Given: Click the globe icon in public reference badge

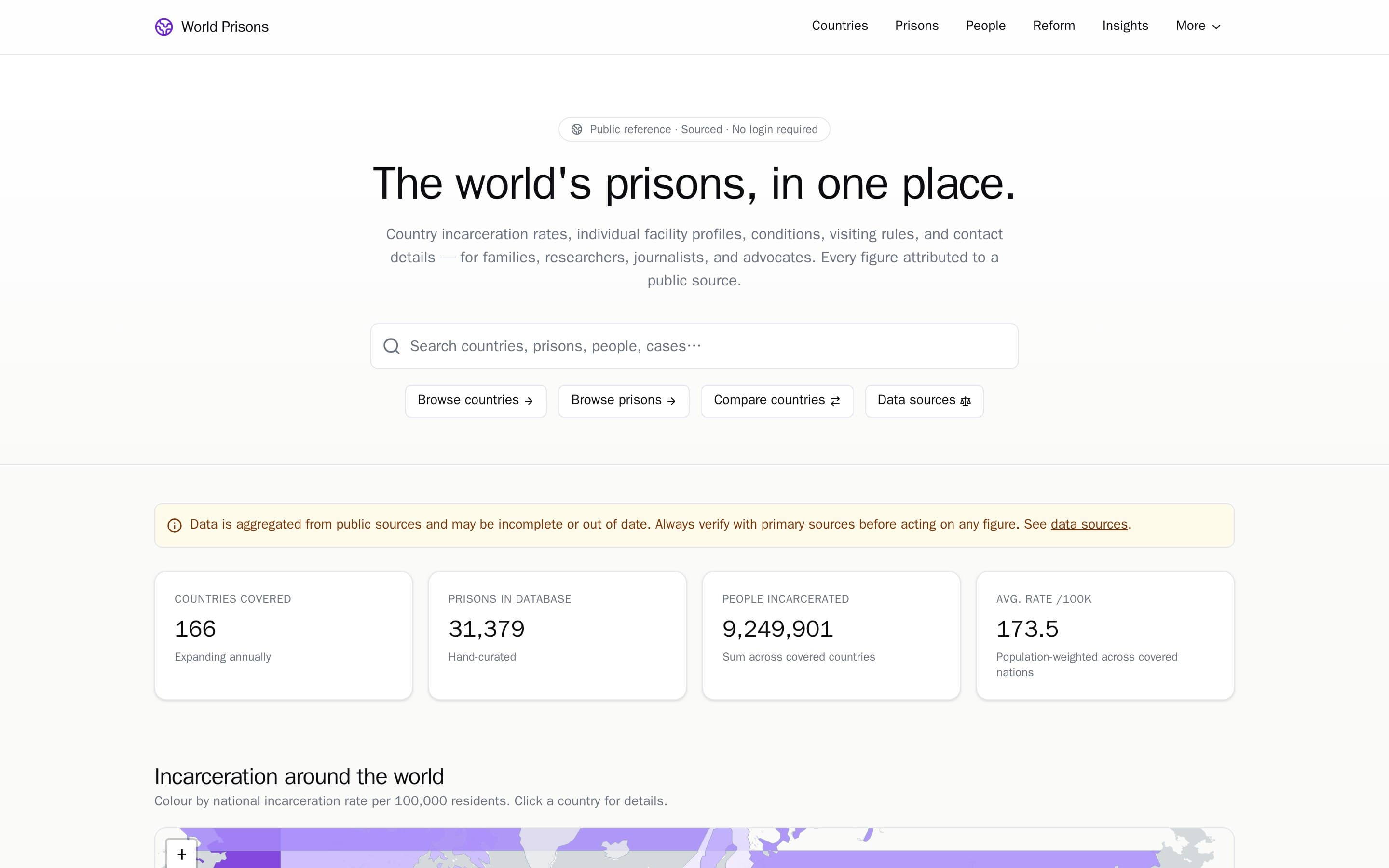Looking at the screenshot, I should (x=577, y=129).
